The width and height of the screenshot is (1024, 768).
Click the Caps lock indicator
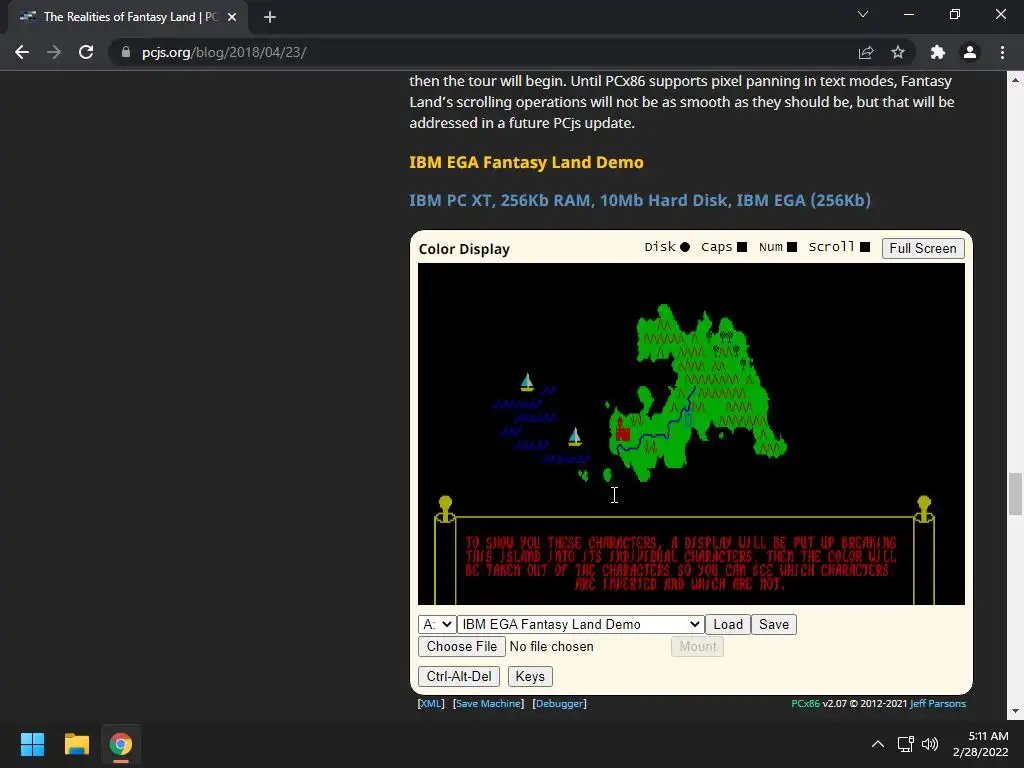click(742, 247)
